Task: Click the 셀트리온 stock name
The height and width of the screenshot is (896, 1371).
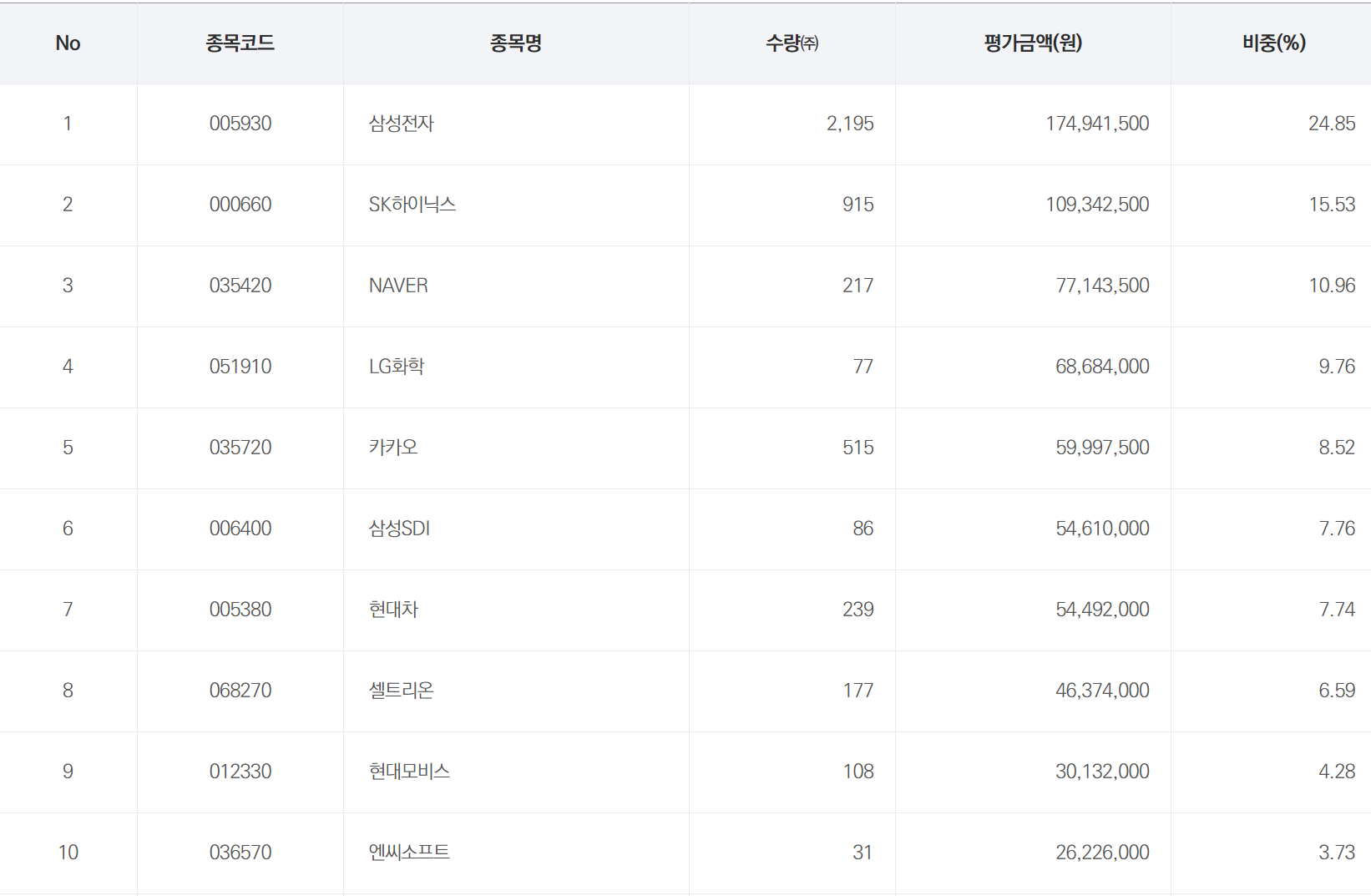Action: pyautogui.click(x=402, y=691)
